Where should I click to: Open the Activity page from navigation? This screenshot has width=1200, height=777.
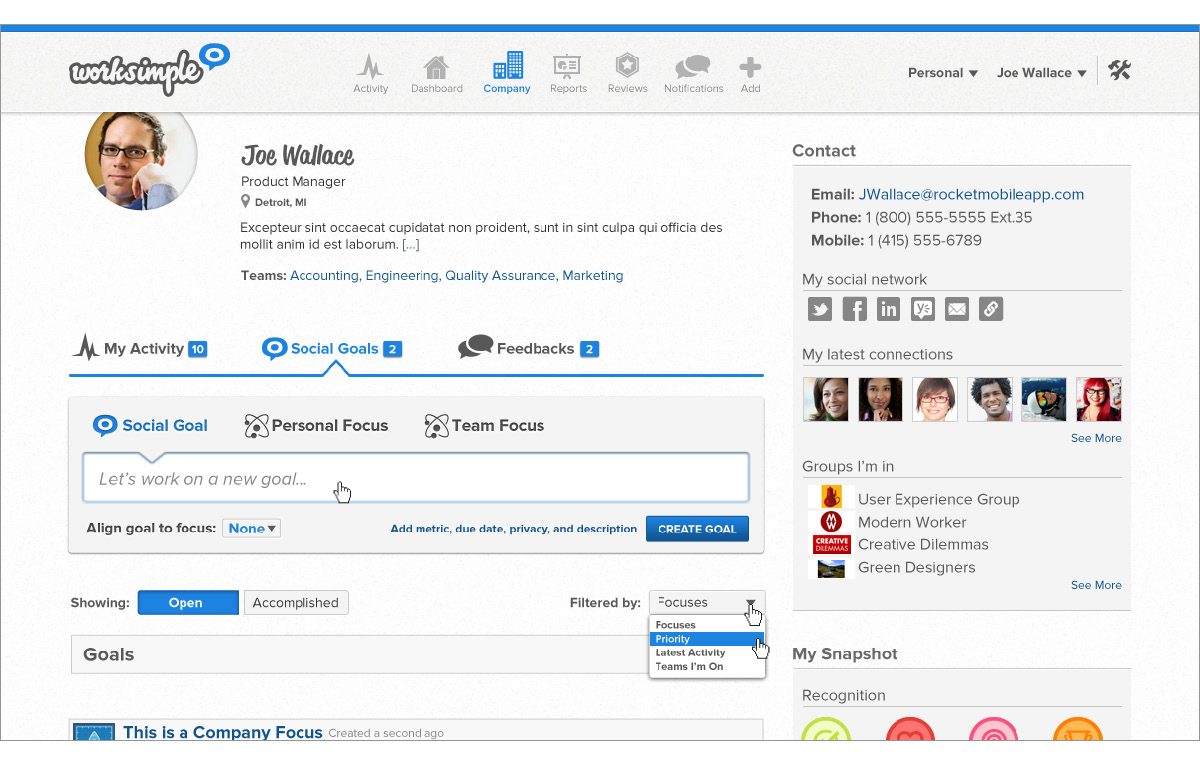(370, 73)
